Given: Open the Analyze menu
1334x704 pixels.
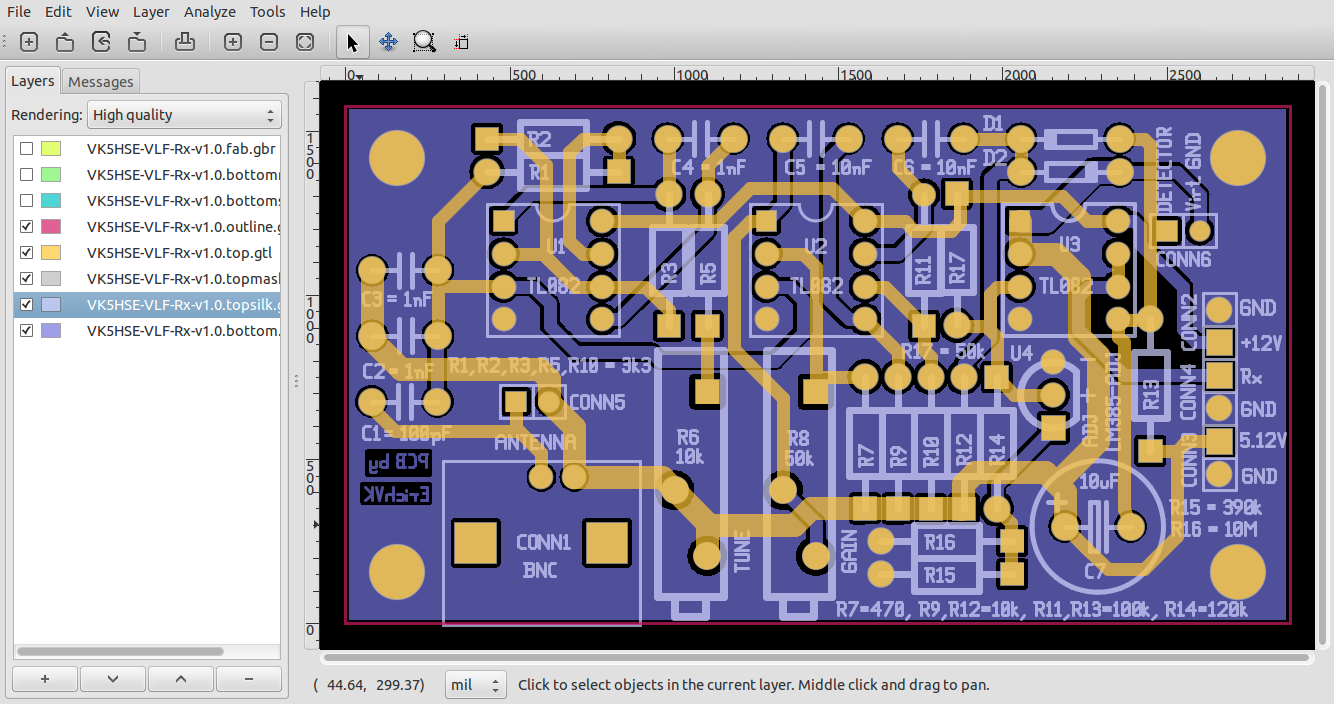Looking at the screenshot, I should click(x=209, y=11).
